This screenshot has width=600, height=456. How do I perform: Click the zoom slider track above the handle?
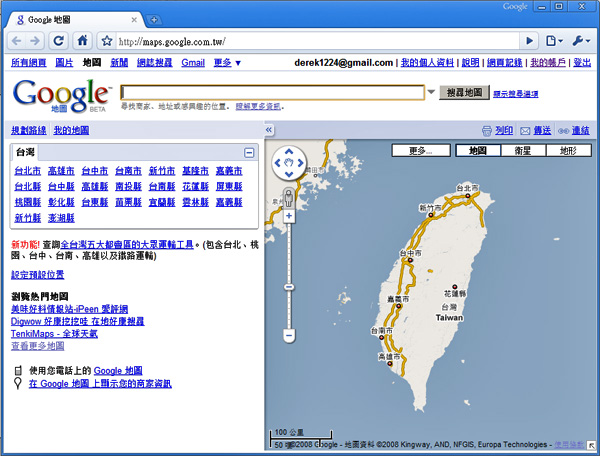[x=289, y=252]
